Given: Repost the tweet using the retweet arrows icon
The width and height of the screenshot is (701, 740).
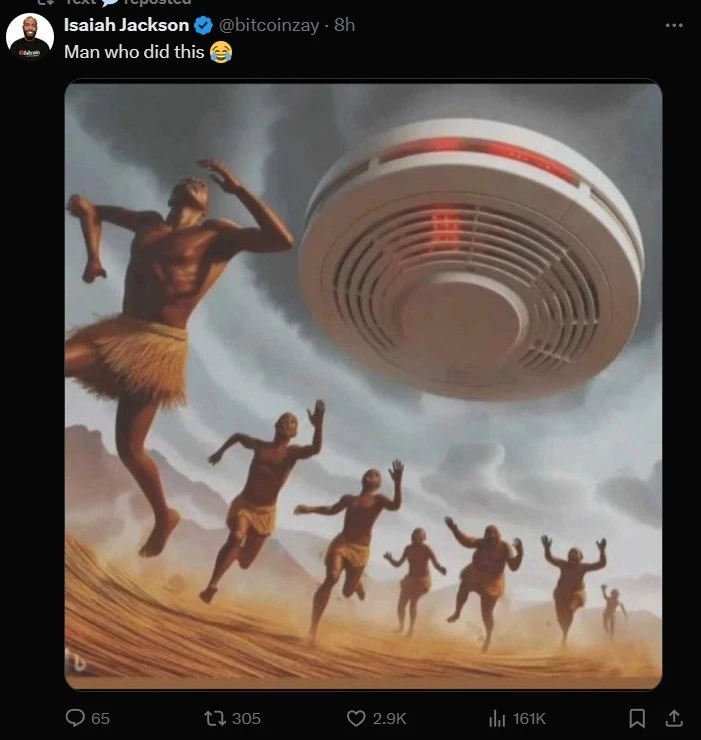Looking at the screenshot, I should pos(215,718).
